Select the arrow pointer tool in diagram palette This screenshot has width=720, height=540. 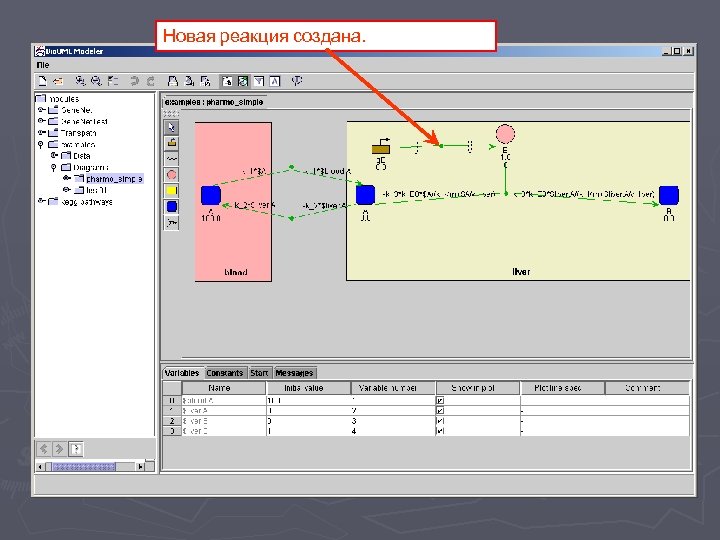point(172,127)
